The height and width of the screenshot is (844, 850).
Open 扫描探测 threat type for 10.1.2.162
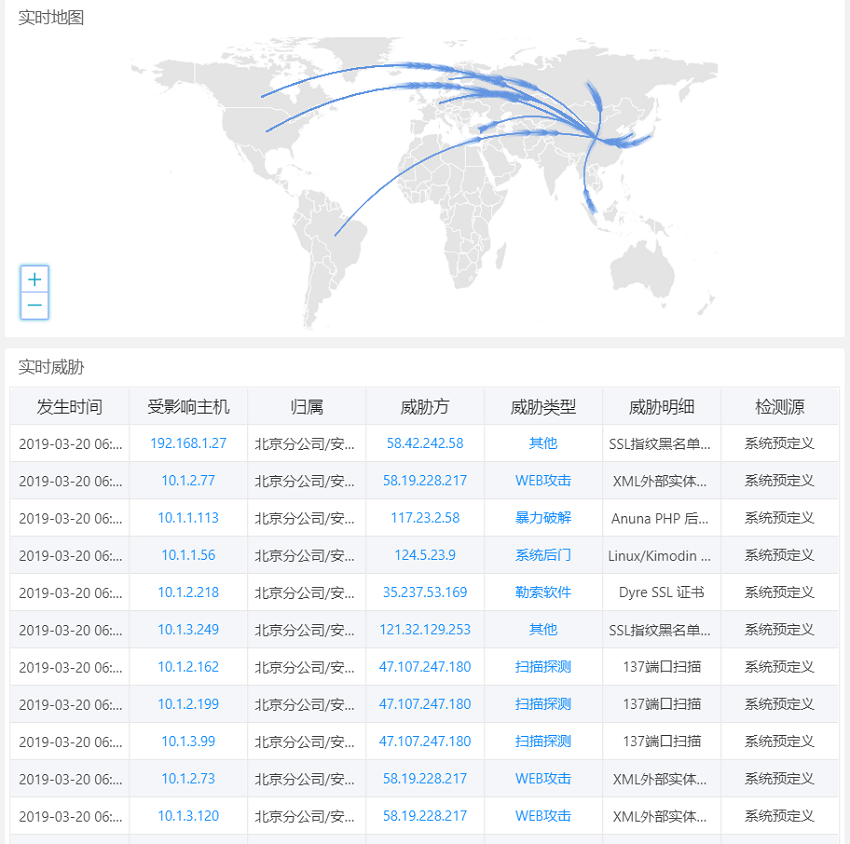(x=543, y=667)
